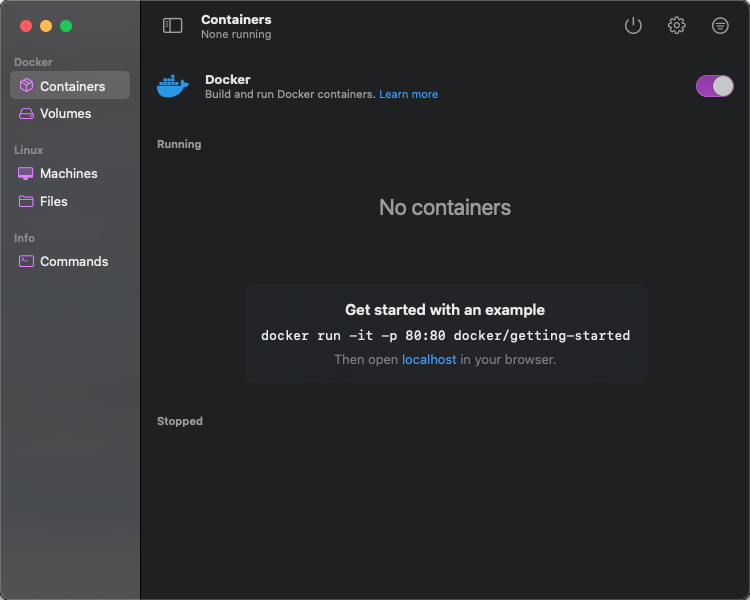Click the Get started with an example heading
750x600 pixels.
point(445,310)
